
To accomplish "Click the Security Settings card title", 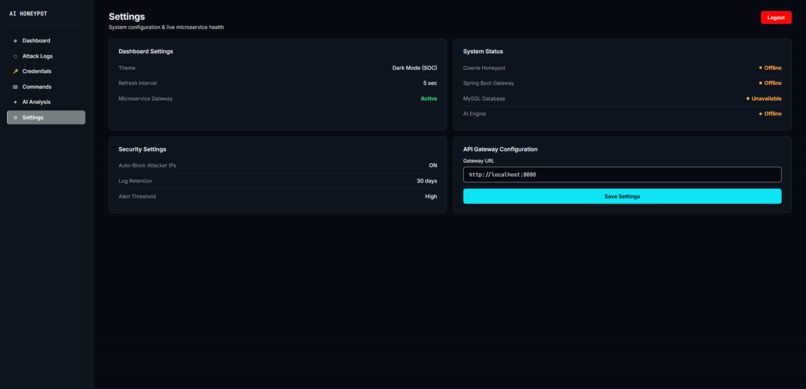I will (142, 149).
